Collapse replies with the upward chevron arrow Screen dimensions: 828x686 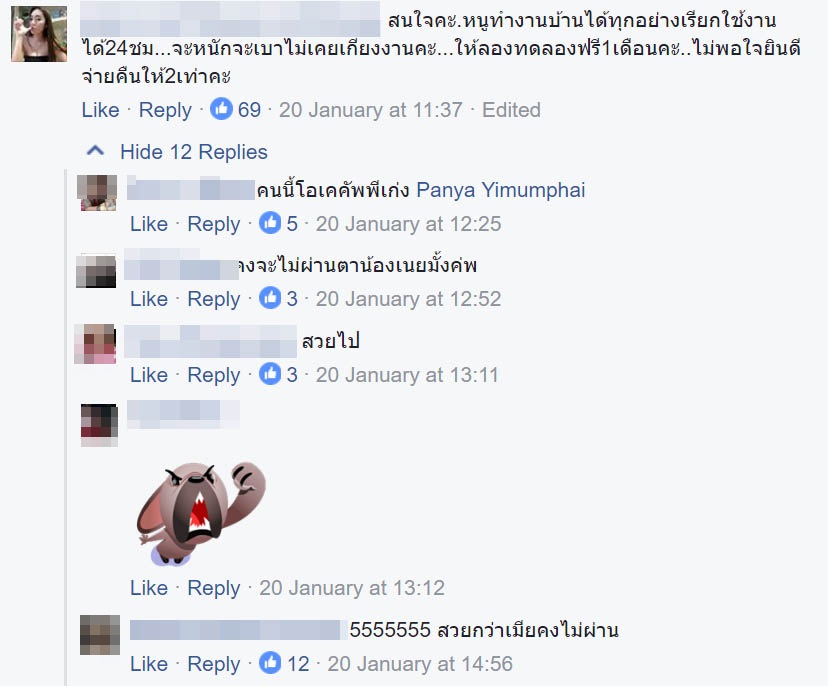(x=95, y=152)
